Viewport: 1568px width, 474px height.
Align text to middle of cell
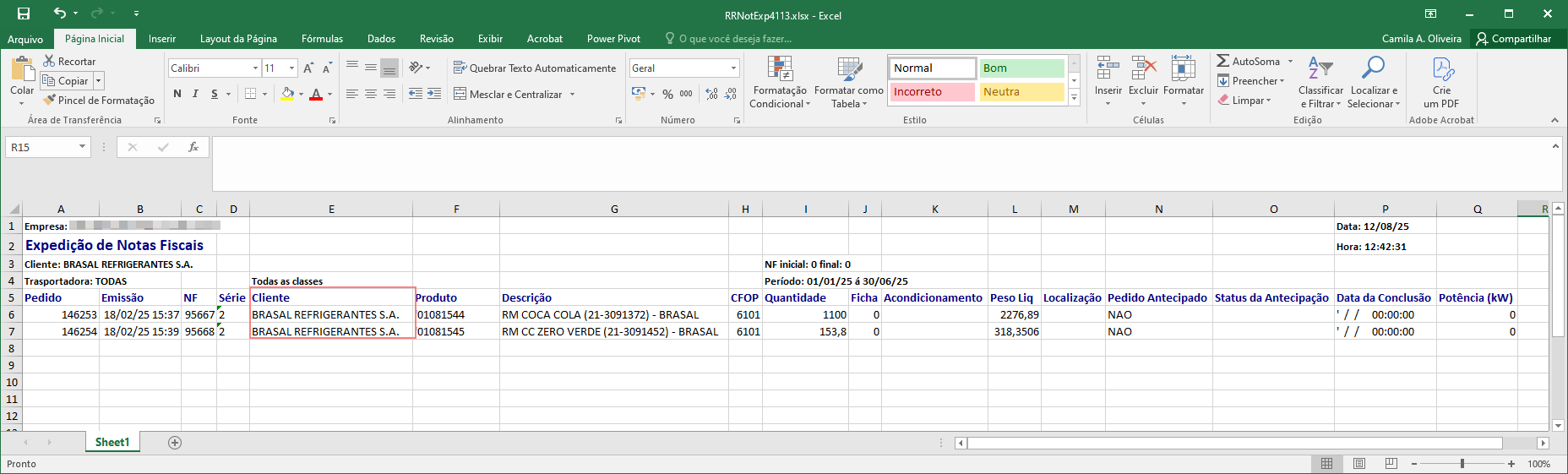click(x=371, y=68)
